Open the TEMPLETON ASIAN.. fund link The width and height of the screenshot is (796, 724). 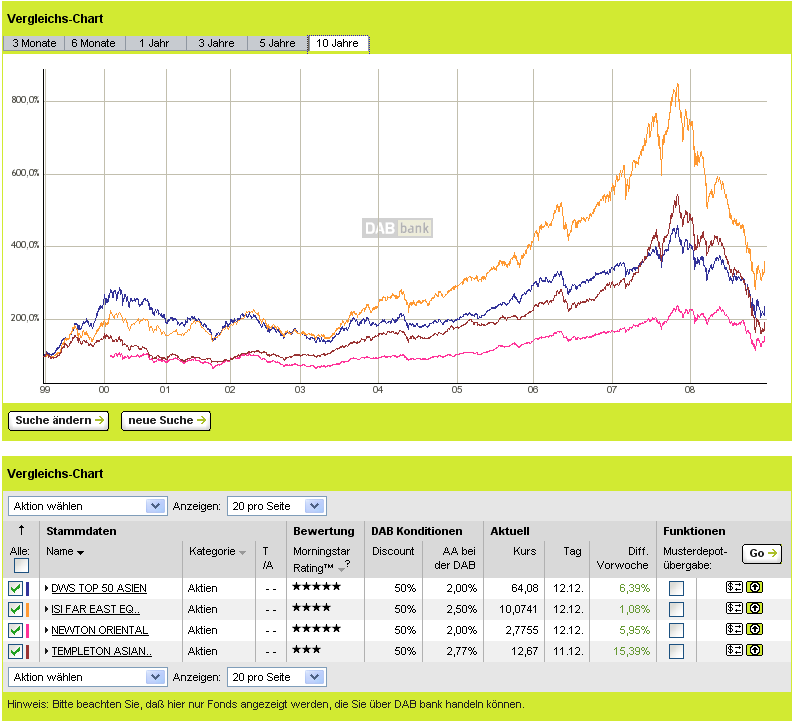pyautogui.click(x=102, y=653)
